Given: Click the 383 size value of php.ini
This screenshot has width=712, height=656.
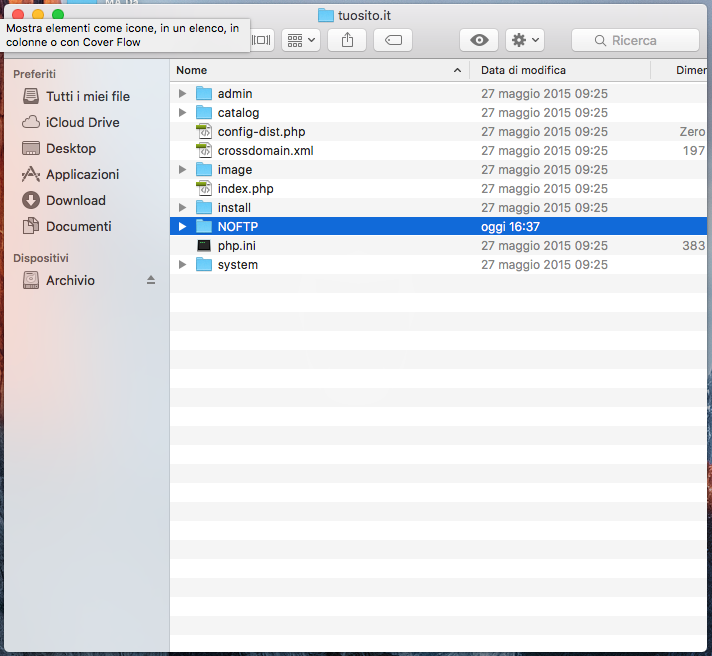Looking at the screenshot, I should (x=694, y=246).
